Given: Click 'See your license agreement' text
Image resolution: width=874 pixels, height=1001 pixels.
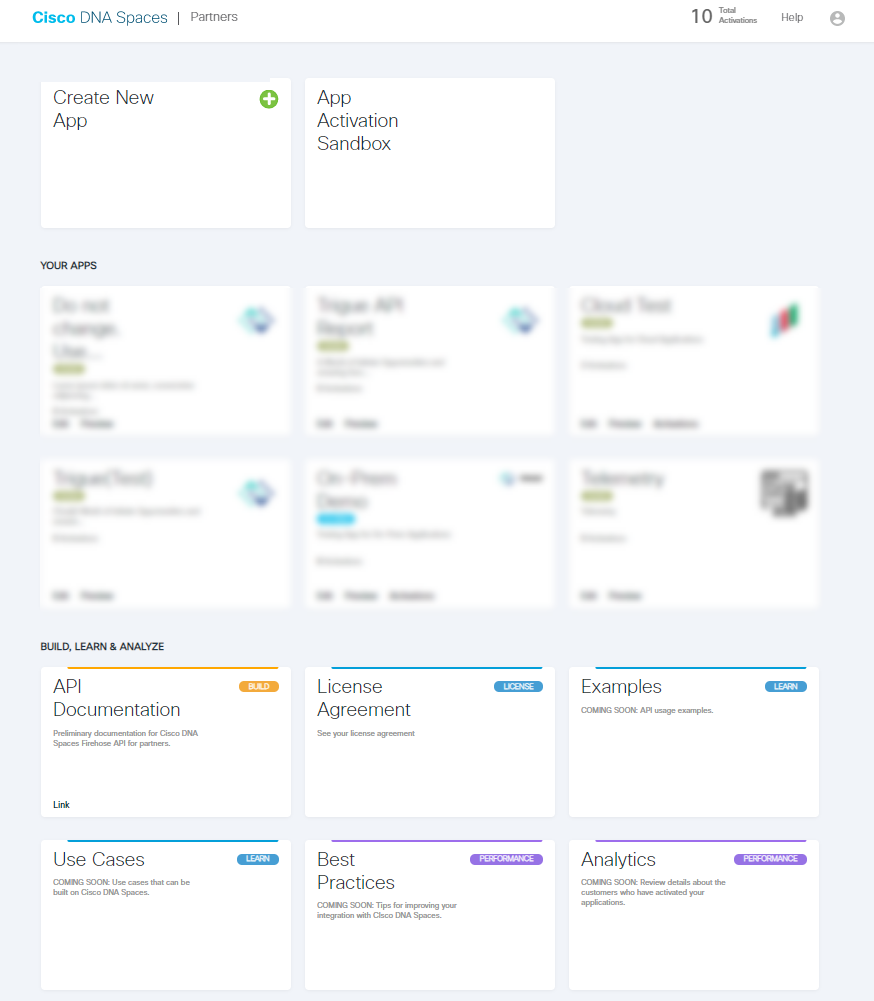Looking at the screenshot, I should [366, 733].
